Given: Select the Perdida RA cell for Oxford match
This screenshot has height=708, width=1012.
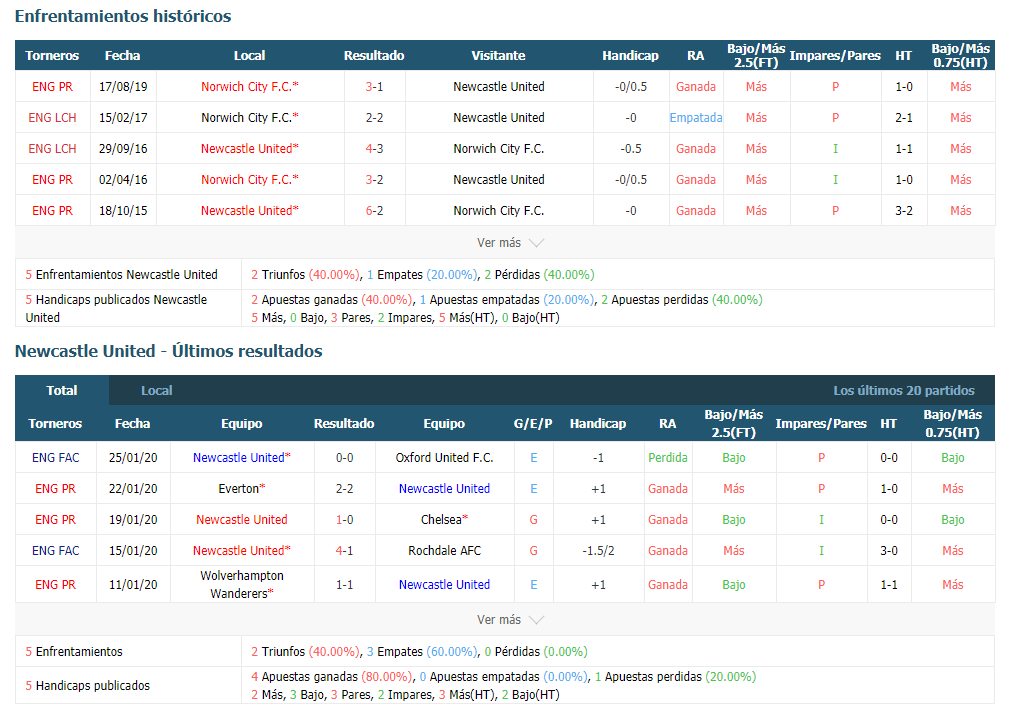Looking at the screenshot, I should click(x=668, y=458).
